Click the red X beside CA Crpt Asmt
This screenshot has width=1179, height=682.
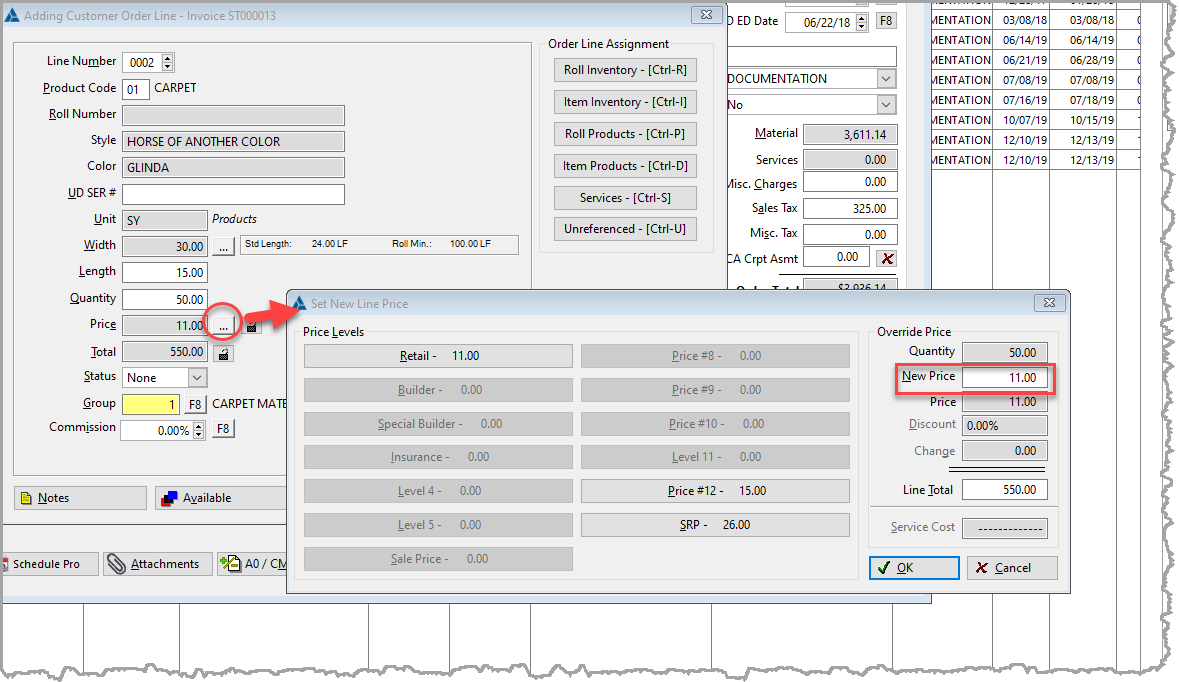[887, 259]
